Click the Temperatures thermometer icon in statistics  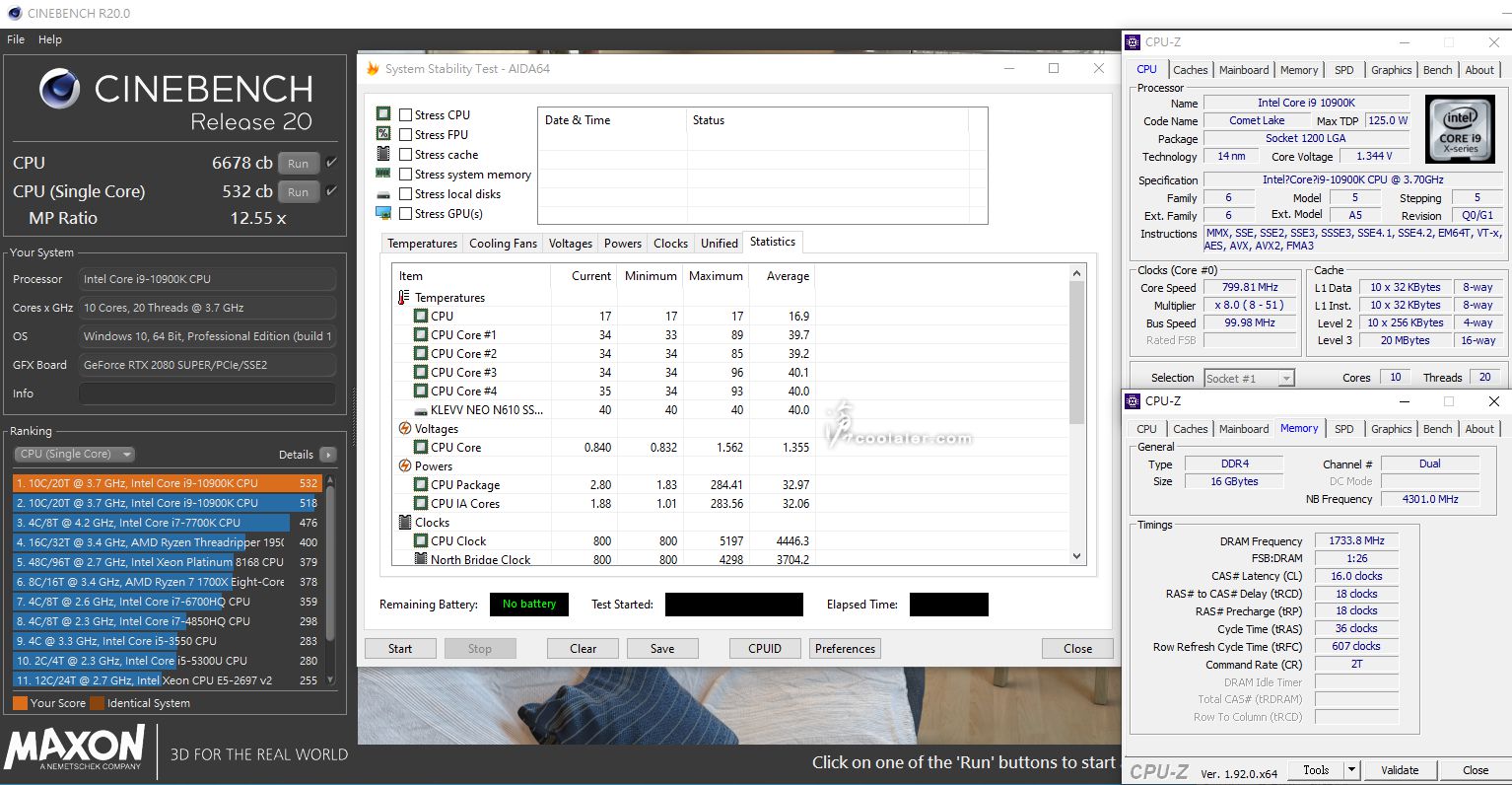(404, 298)
